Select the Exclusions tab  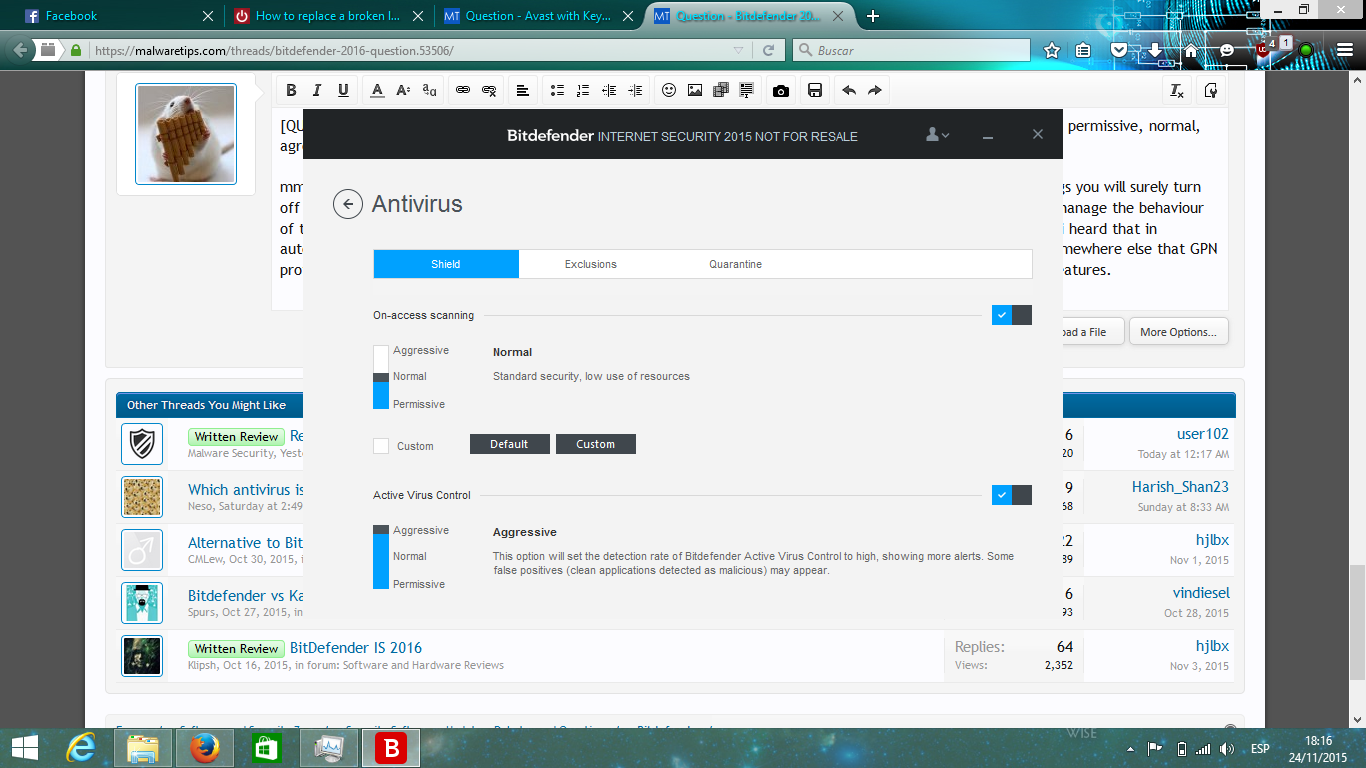pos(591,264)
